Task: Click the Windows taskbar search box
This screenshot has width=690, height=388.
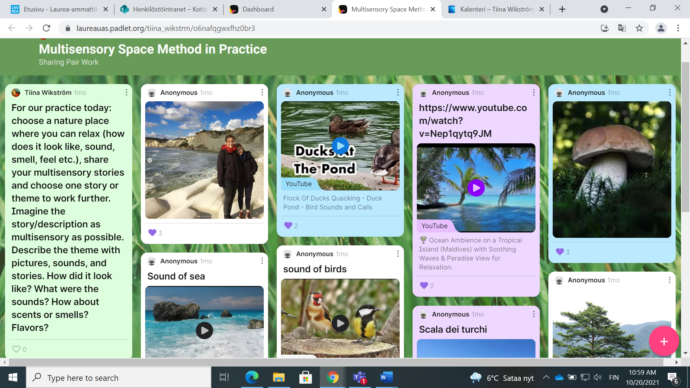Action: pos(119,377)
